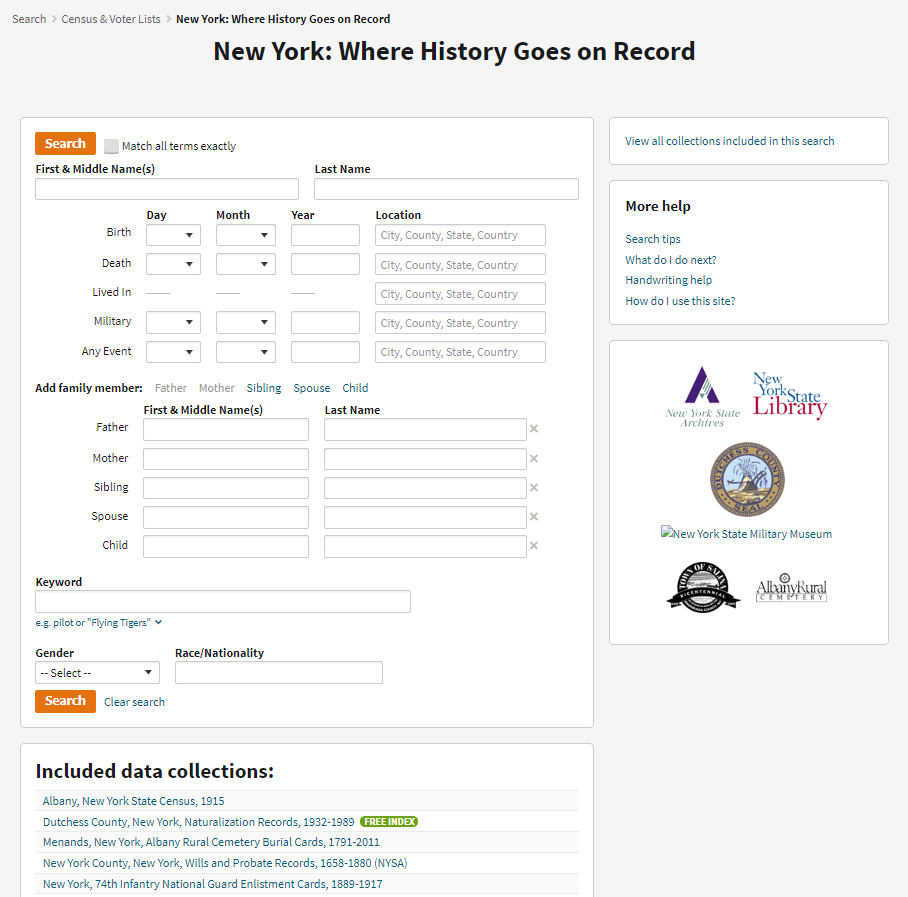Go to Census & Voter Lists breadcrumb
The image size is (908, 897).
point(111,19)
